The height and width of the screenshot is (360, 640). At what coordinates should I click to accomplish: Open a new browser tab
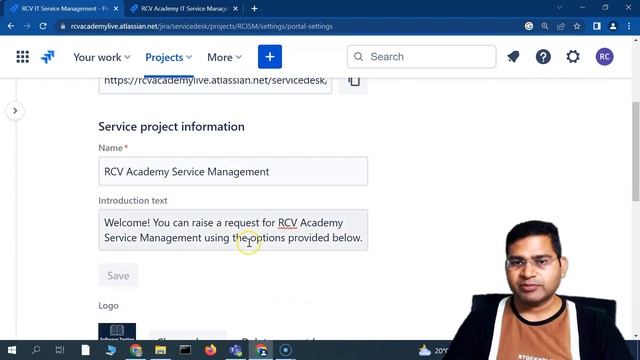point(254,9)
